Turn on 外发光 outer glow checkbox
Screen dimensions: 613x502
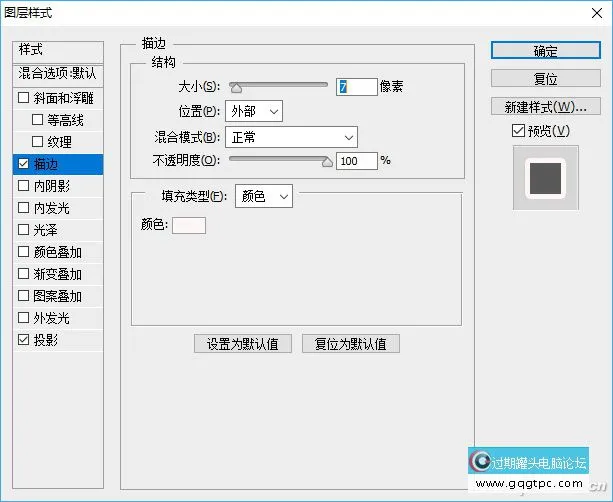click(x=24, y=318)
